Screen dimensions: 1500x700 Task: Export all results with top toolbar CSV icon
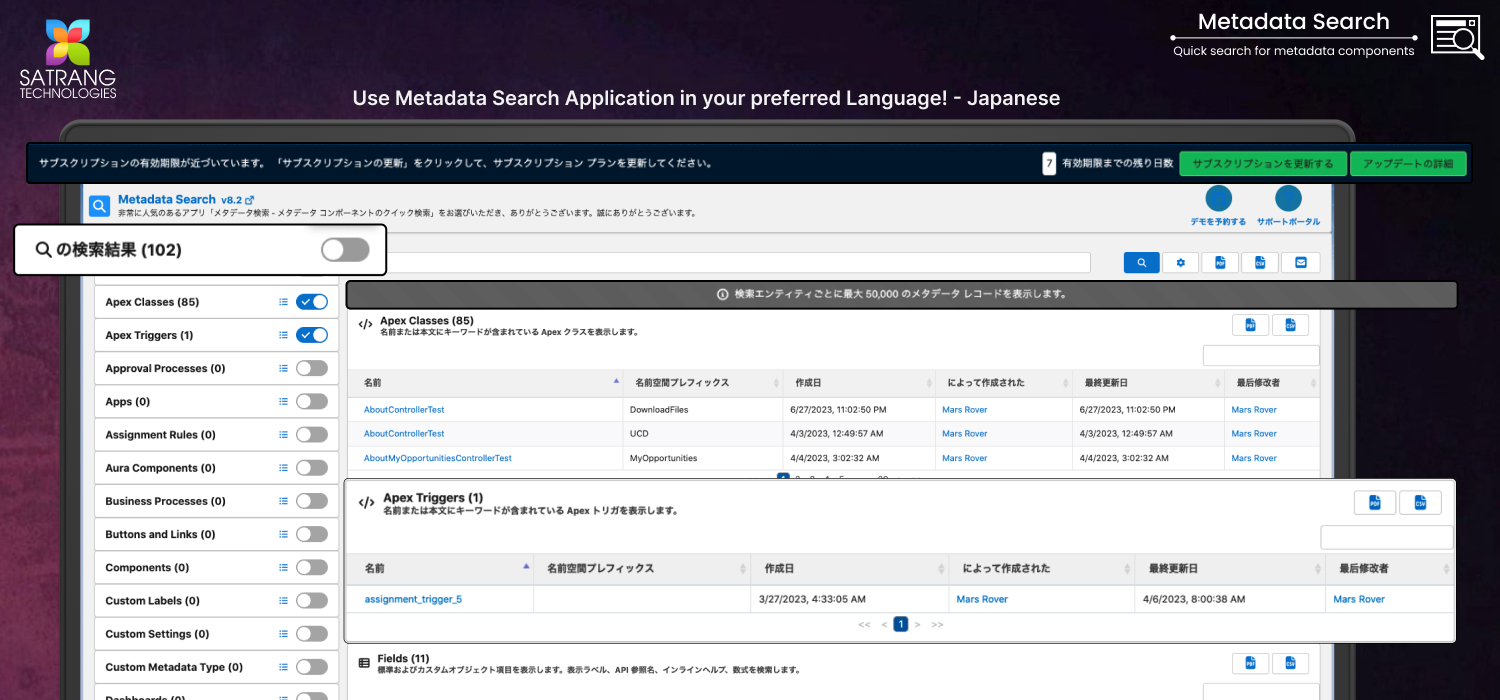tap(1260, 262)
